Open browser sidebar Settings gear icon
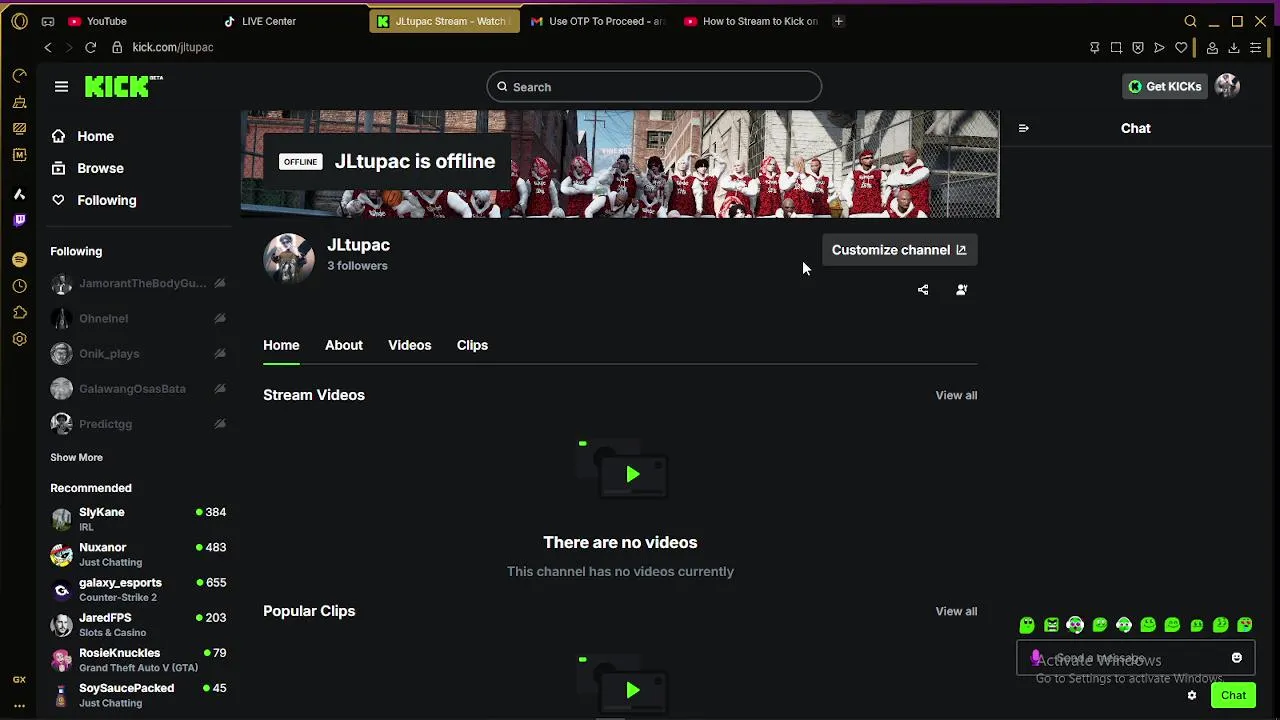 [x=19, y=340]
